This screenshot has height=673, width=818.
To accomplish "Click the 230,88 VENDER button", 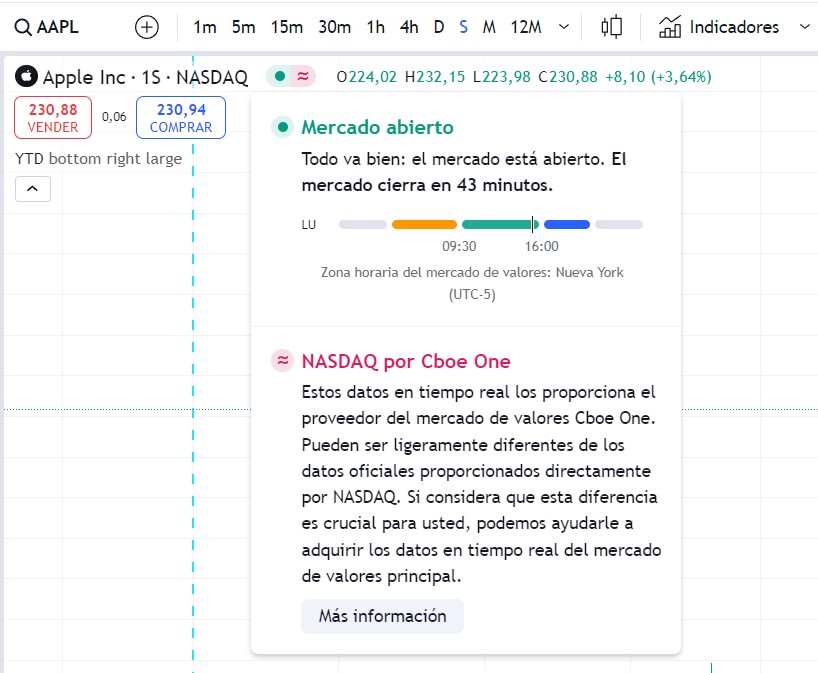I will (x=53, y=117).
